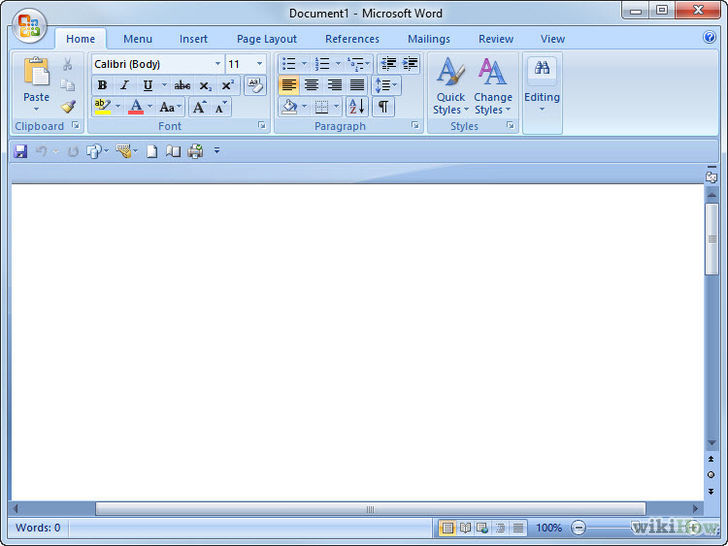Toggle Subscript formatting
Image resolution: width=728 pixels, height=546 pixels.
[x=205, y=85]
